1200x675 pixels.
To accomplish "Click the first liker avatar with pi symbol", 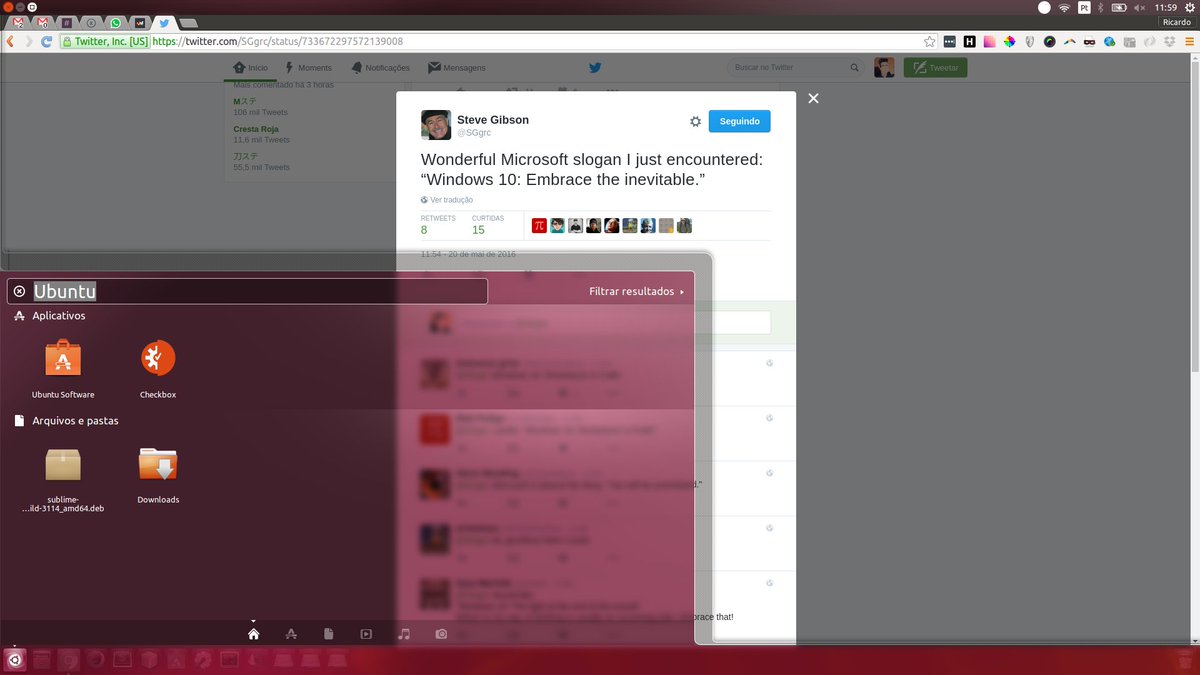I will pyautogui.click(x=539, y=226).
